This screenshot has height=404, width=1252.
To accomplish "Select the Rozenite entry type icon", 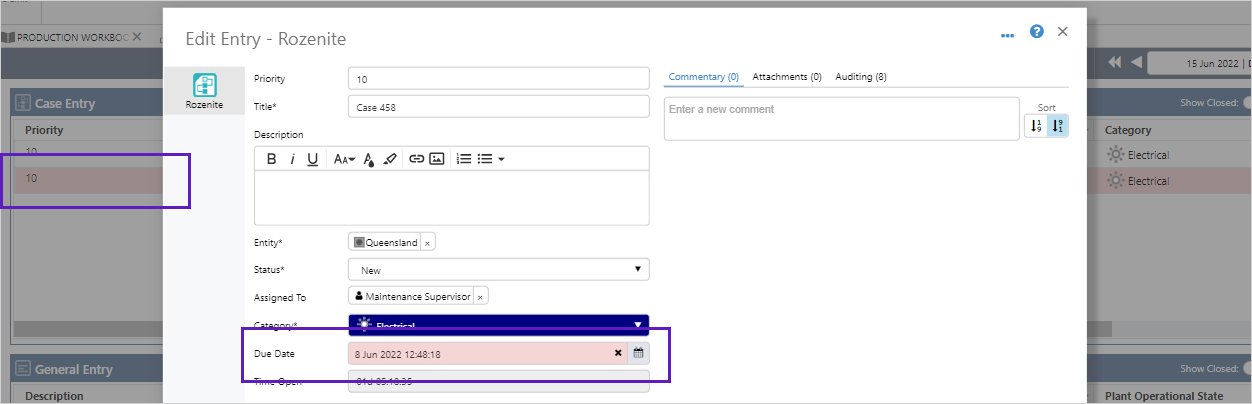I will (x=204, y=86).
